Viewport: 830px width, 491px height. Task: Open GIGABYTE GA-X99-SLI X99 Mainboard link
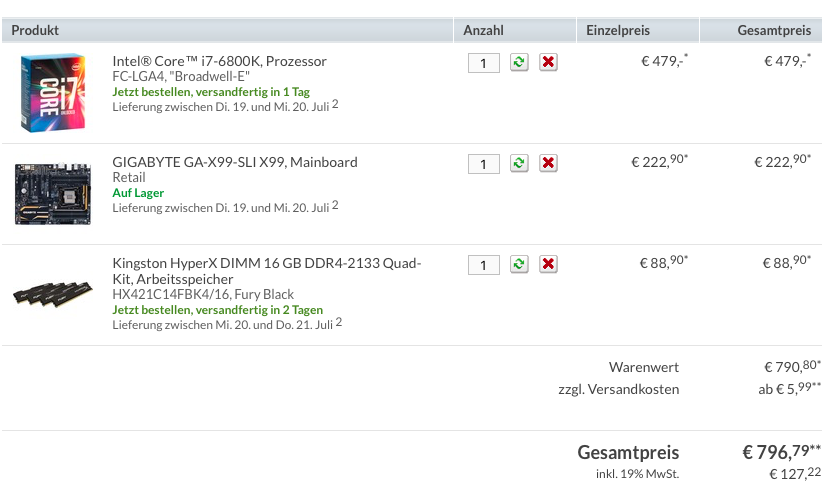(234, 162)
